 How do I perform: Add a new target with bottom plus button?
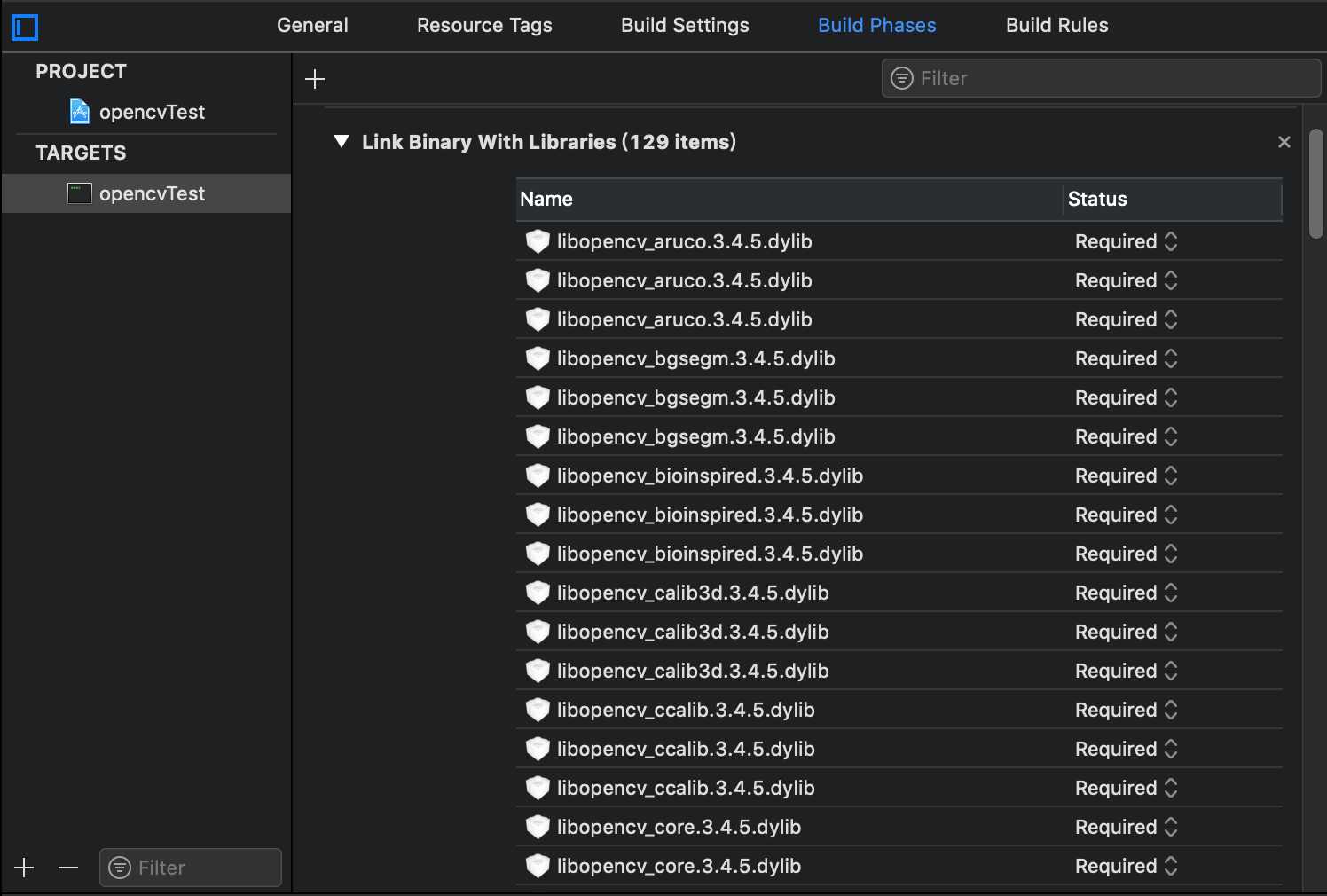24,868
